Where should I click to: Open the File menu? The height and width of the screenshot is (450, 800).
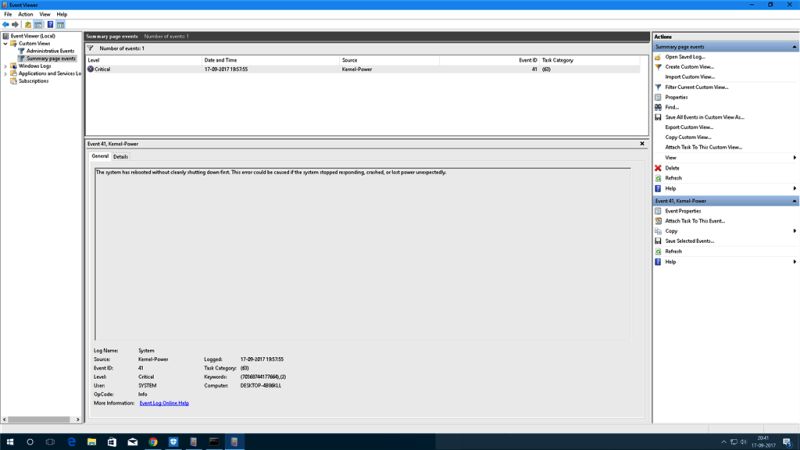[8, 14]
